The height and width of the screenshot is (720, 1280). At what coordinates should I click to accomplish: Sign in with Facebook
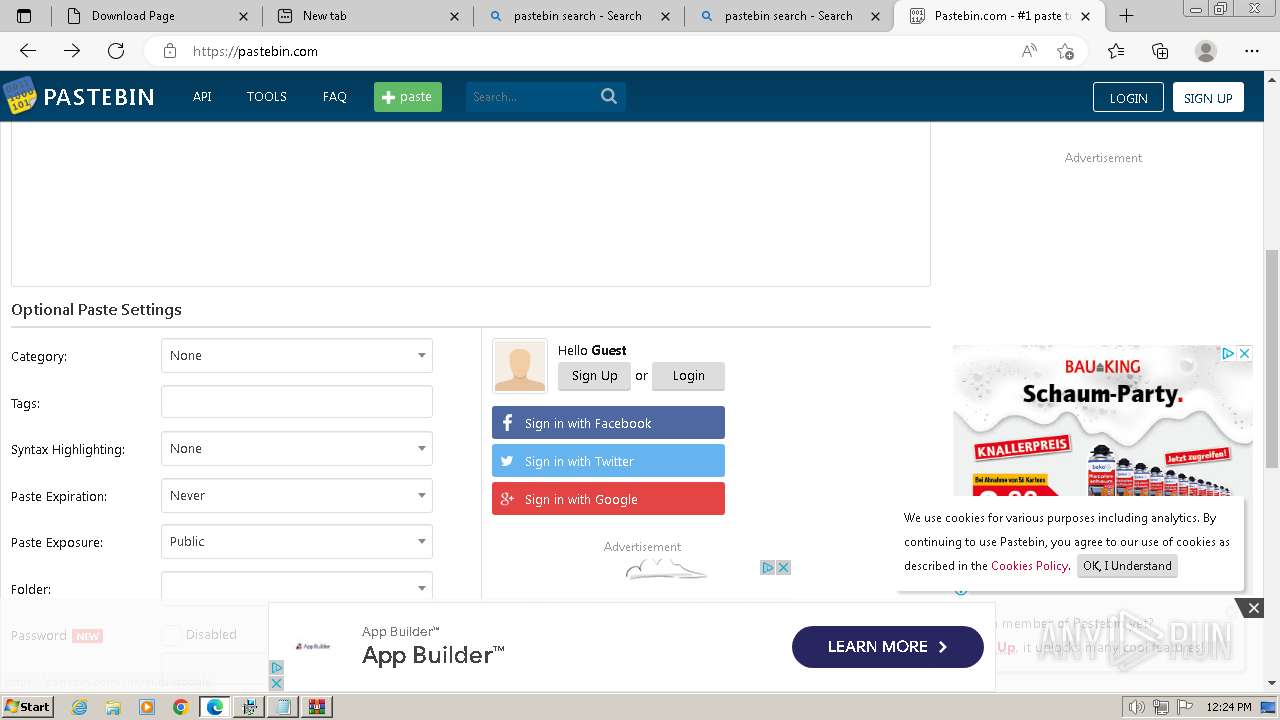608,423
